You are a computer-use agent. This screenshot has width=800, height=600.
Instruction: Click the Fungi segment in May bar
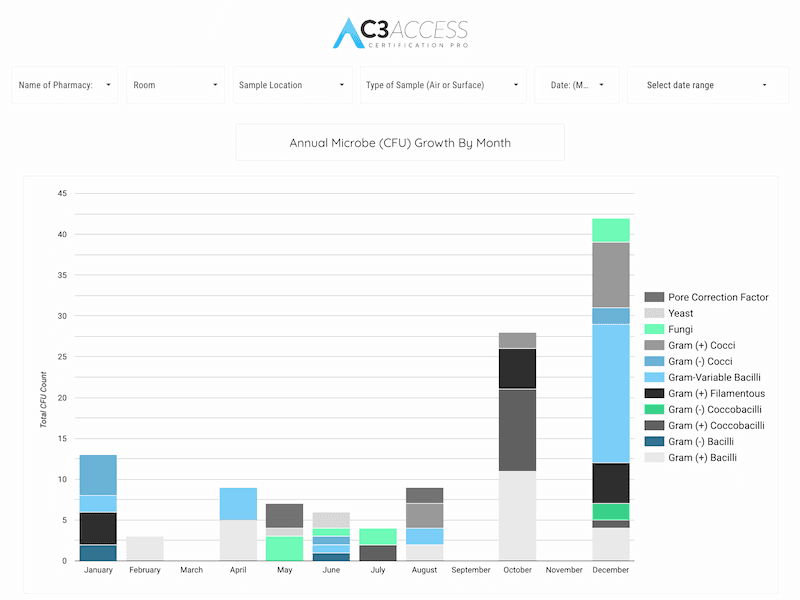click(285, 549)
